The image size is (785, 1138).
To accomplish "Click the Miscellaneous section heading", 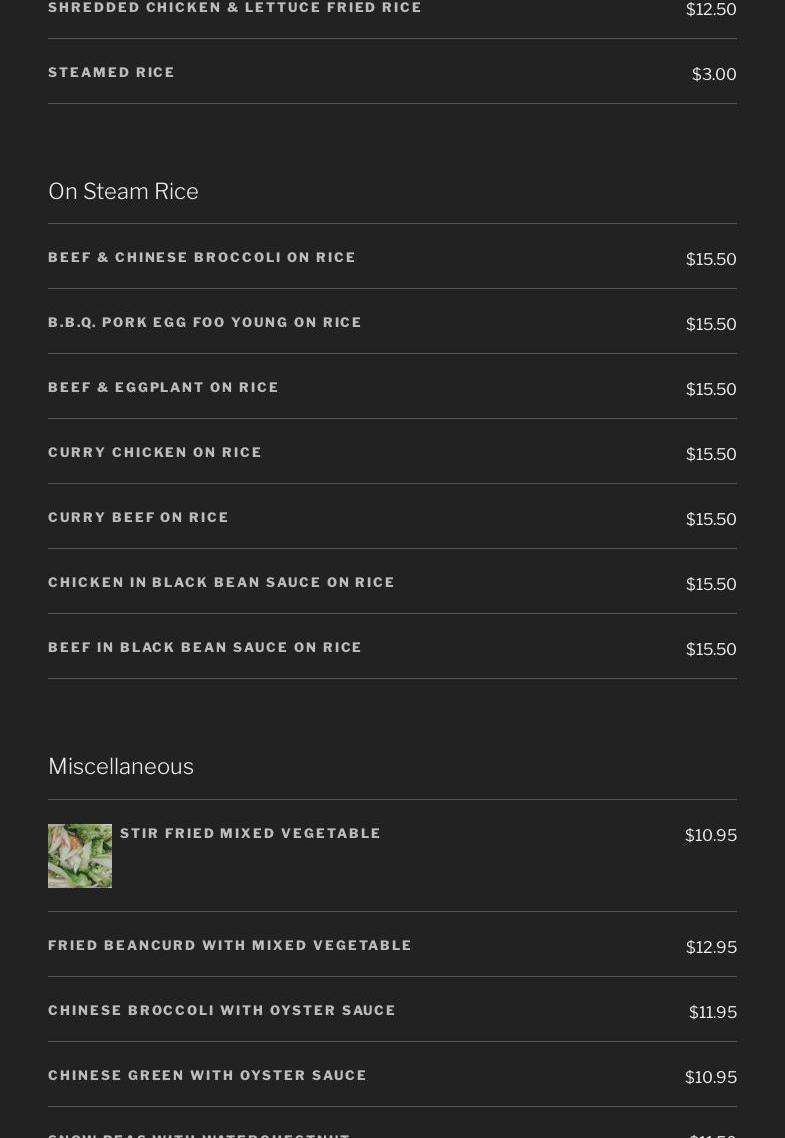I will coord(121,767).
